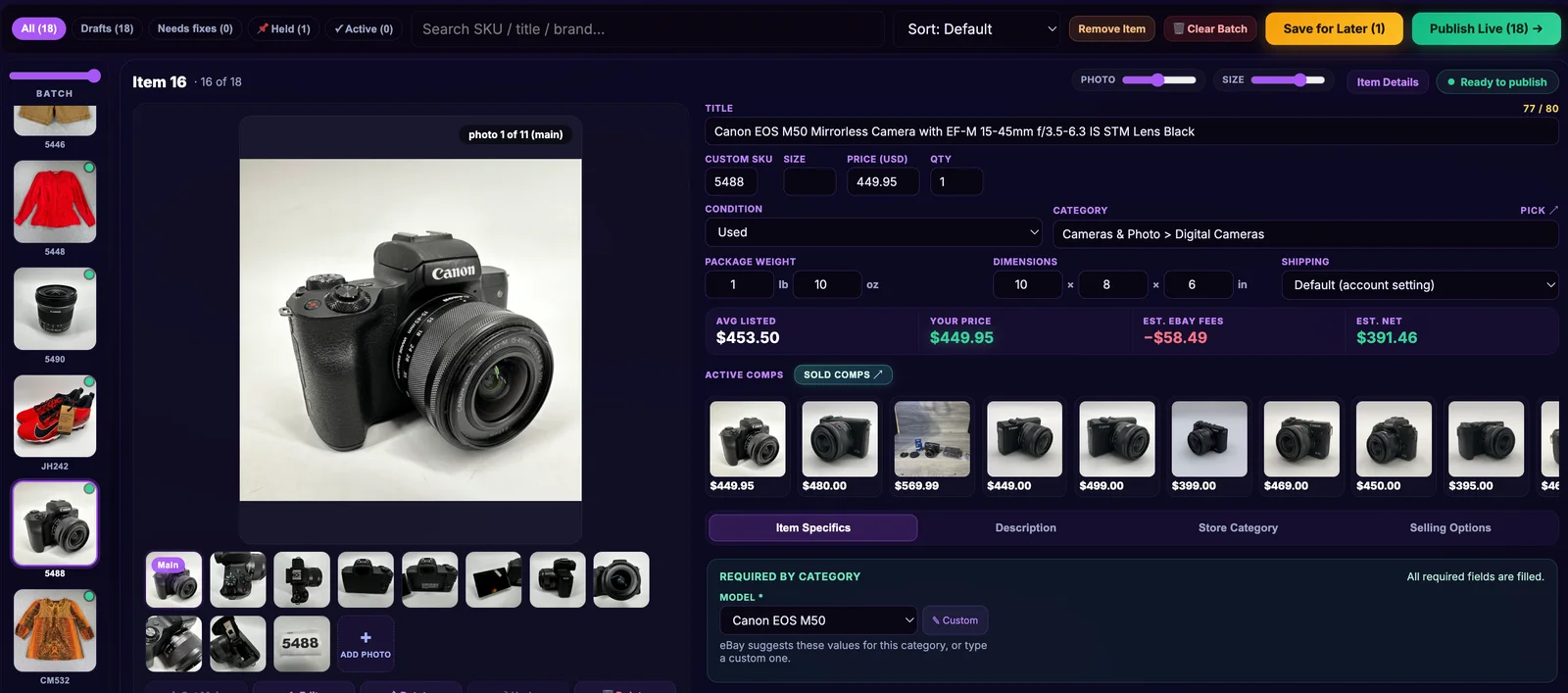Open the Model dropdown Canon EOS M50
Screen dimensions: 1568x693
tap(818, 620)
